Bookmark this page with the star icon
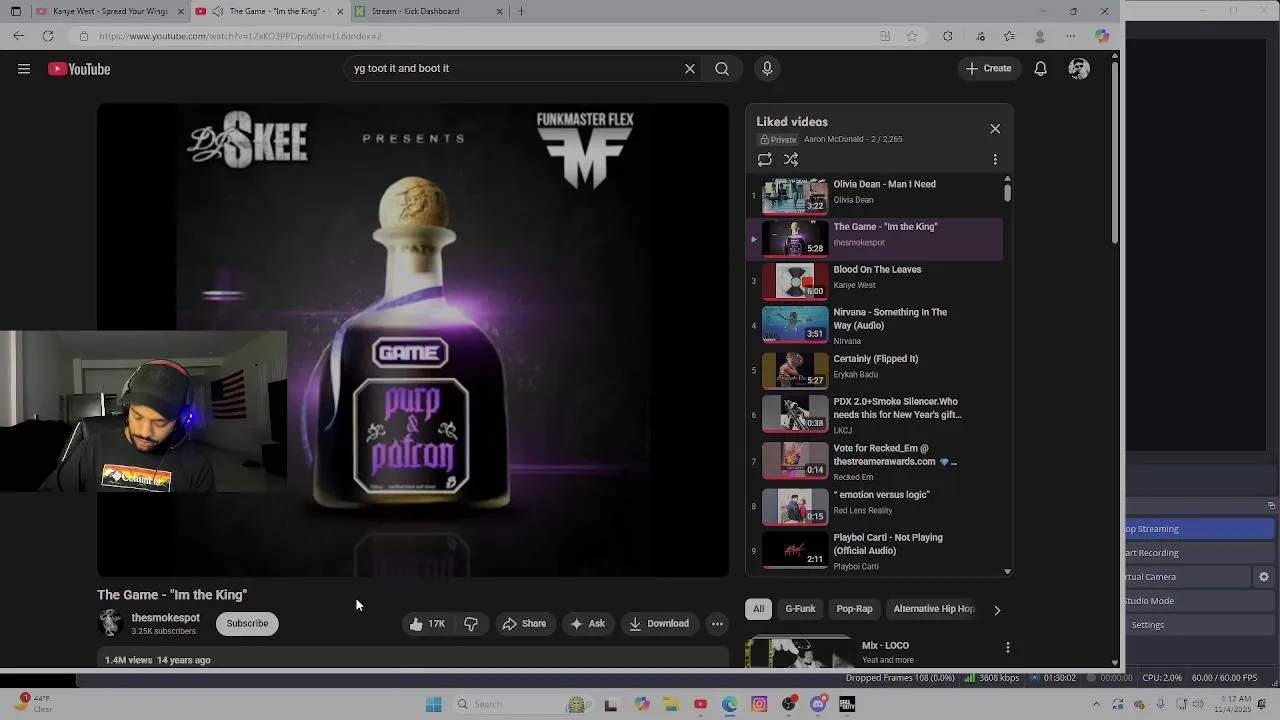The height and width of the screenshot is (720, 1280). coord(912,36)
